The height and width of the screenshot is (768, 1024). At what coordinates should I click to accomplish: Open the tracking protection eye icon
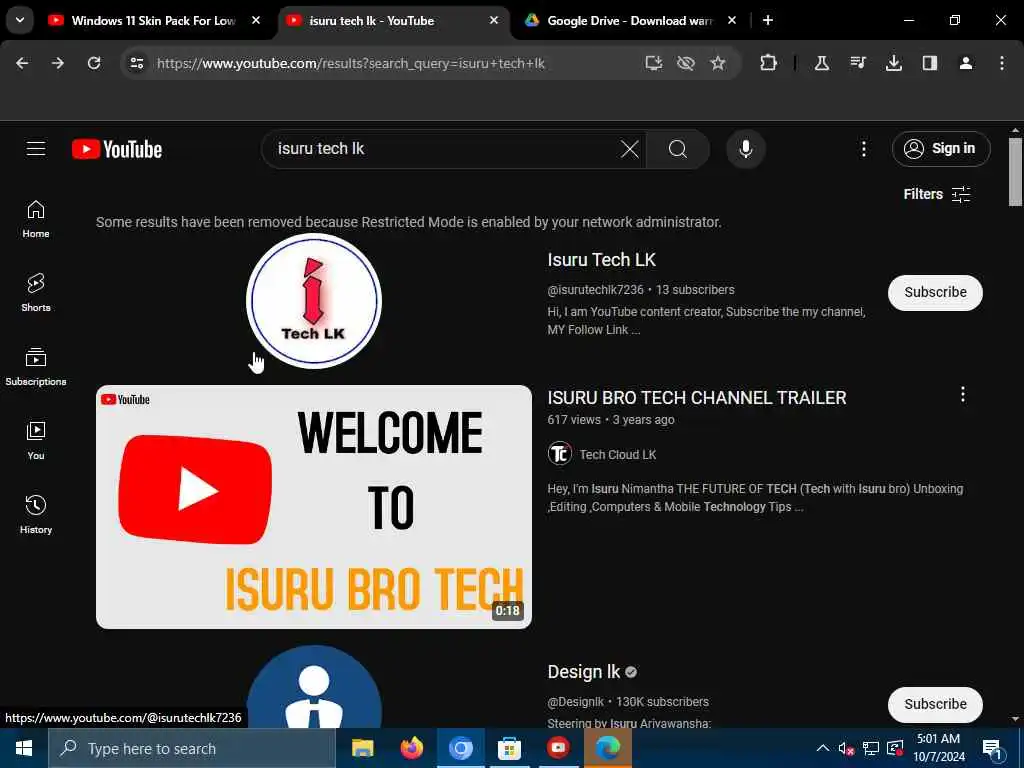686,63
